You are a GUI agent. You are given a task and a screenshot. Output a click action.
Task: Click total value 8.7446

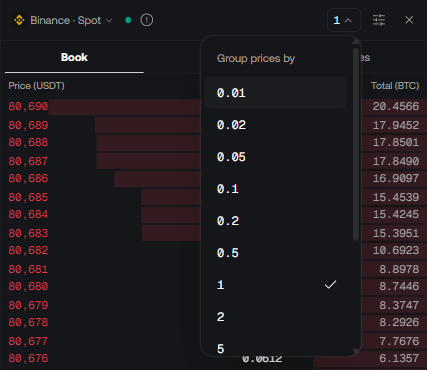399,286
